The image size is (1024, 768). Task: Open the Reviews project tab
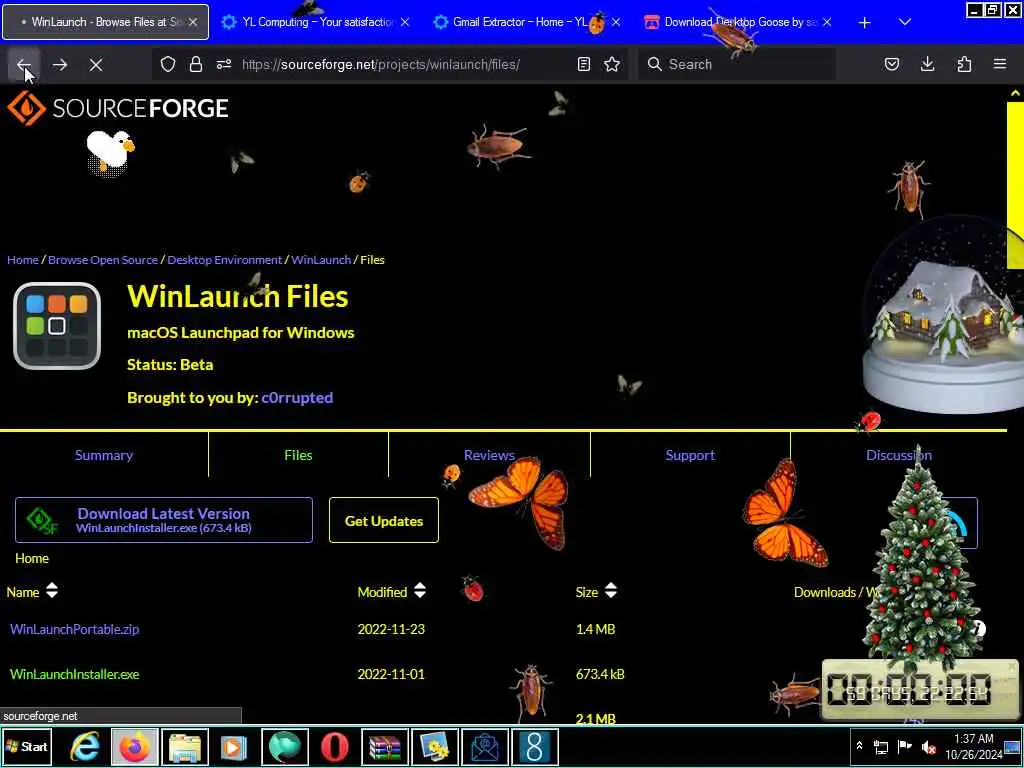tap(489, 455)
